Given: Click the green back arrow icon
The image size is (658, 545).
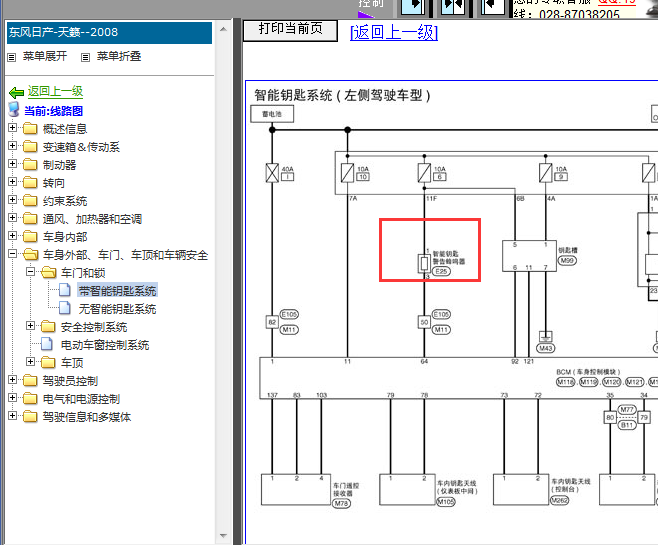Looking at the screenshot, I should tap(16, 92).
